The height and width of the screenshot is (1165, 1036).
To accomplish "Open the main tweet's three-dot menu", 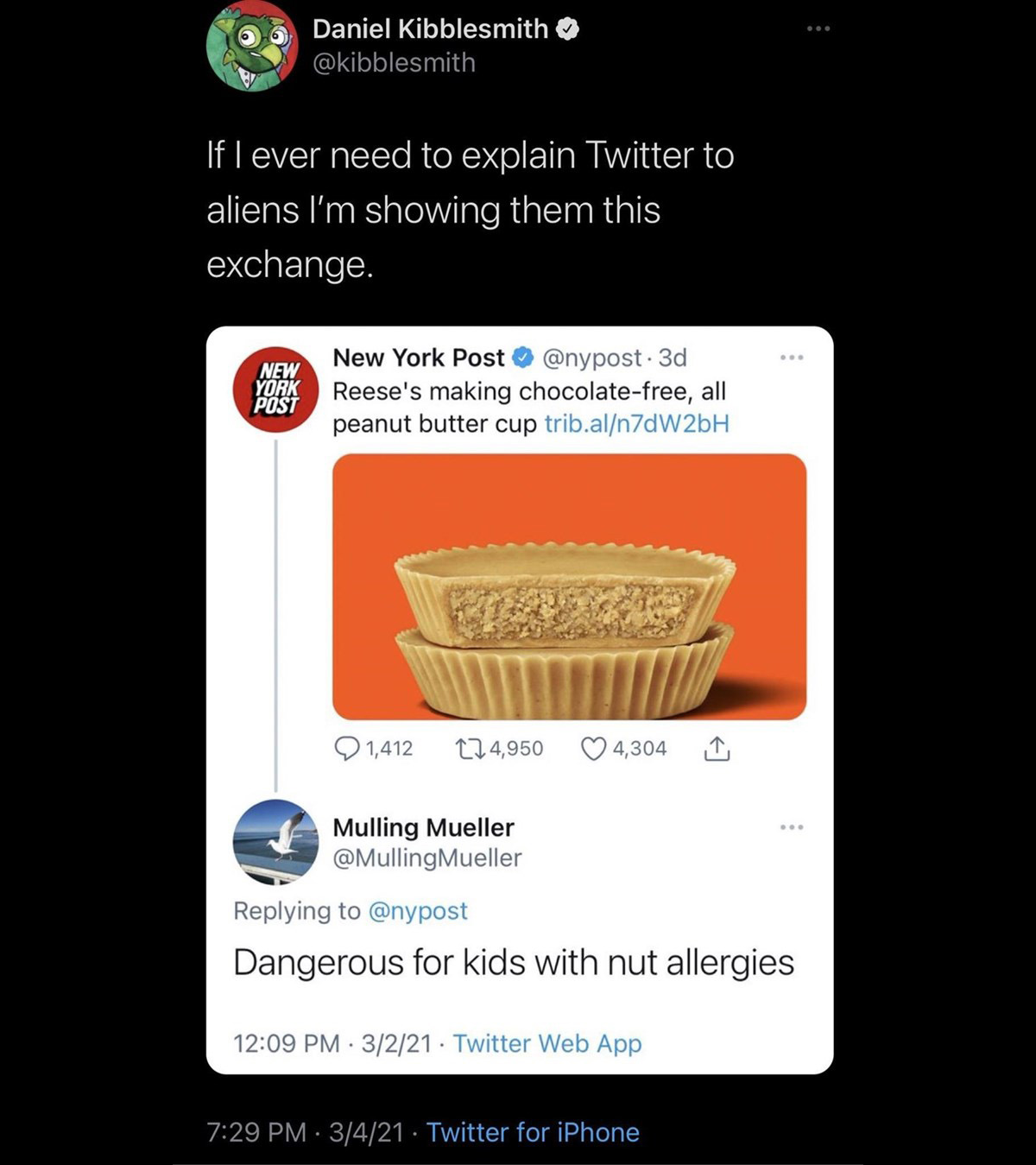I will point(818,30).
